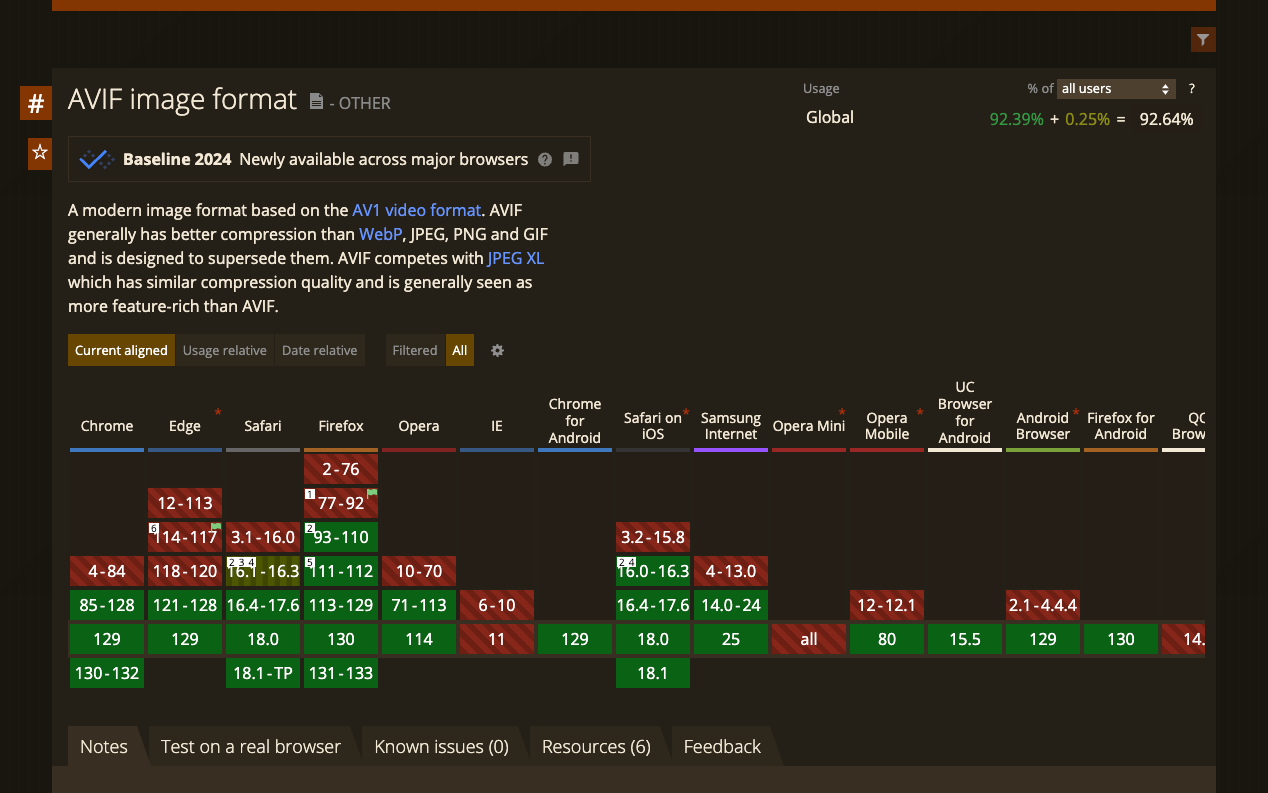Select Edge 114-117 cell
1268x793 pixels.
coord(185,537)
